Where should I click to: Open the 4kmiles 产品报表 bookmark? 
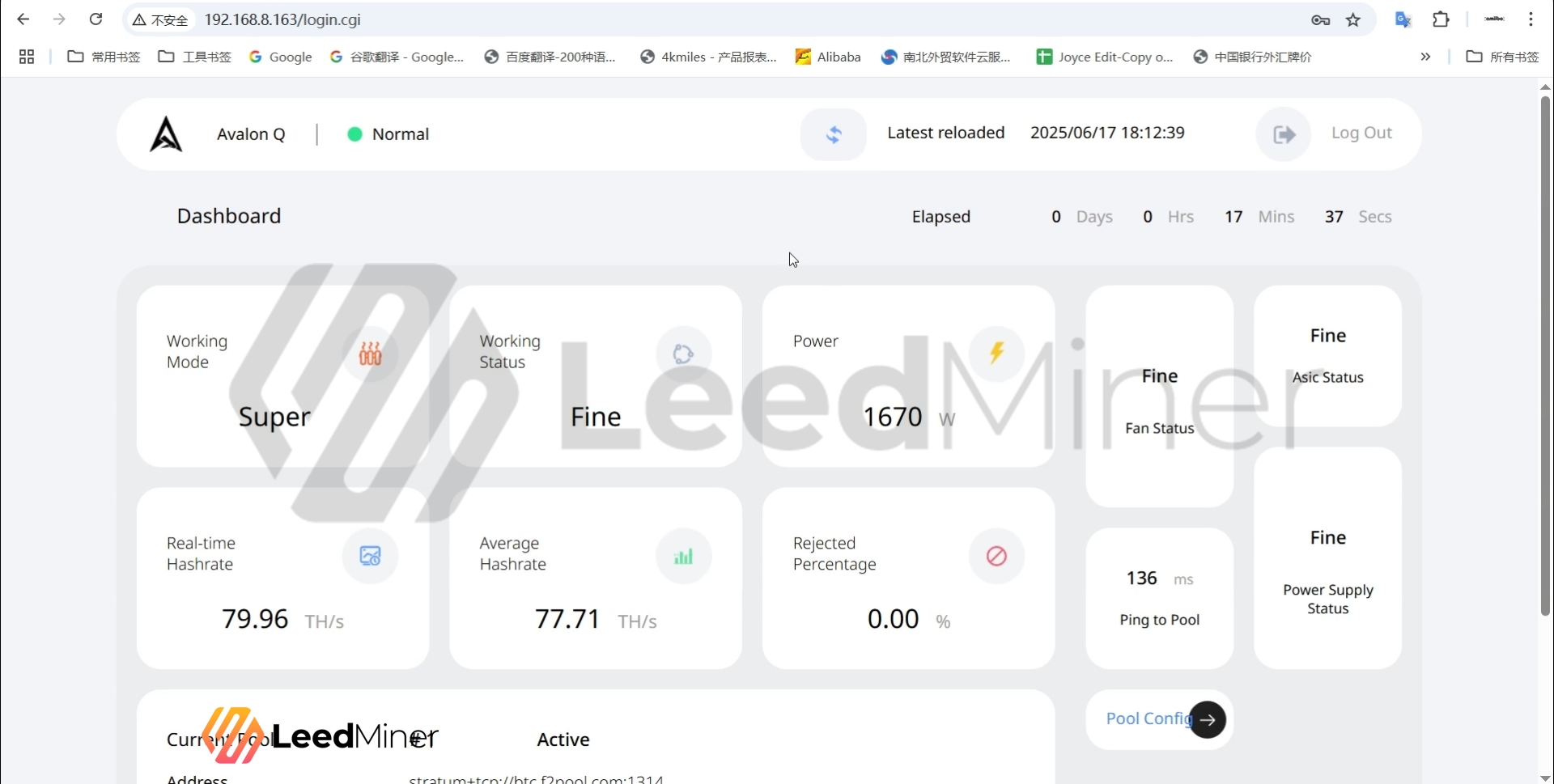(x=708, y=57)
